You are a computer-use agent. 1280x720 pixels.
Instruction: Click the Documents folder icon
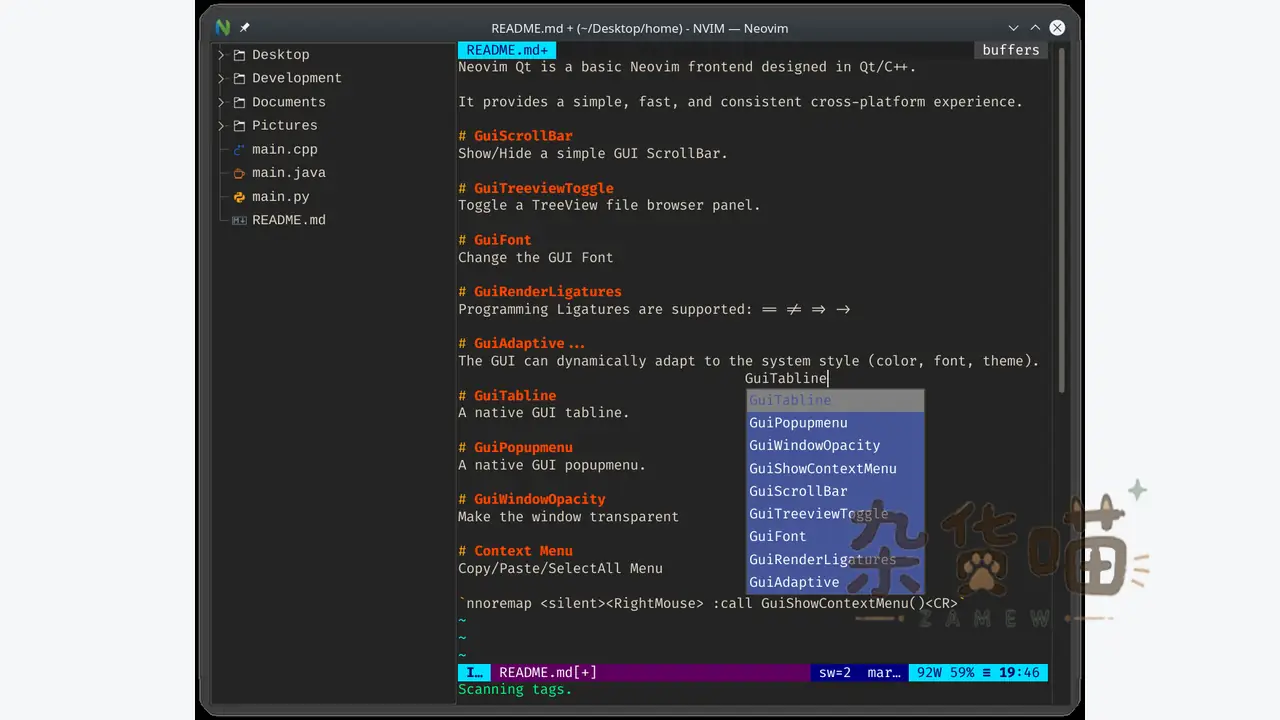click(239, 102)
